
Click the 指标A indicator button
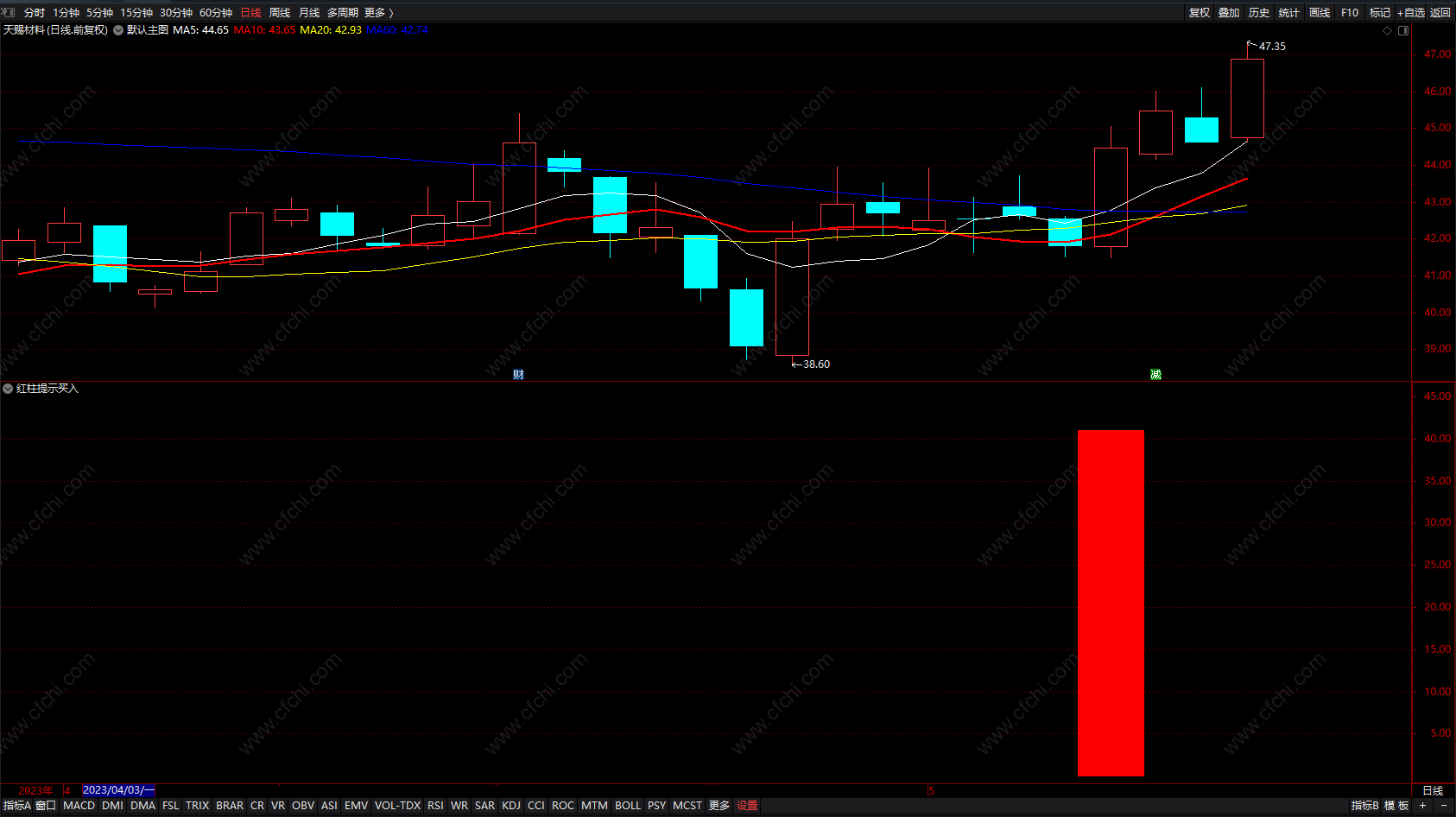pyautogui.click(x=16, y=806)
